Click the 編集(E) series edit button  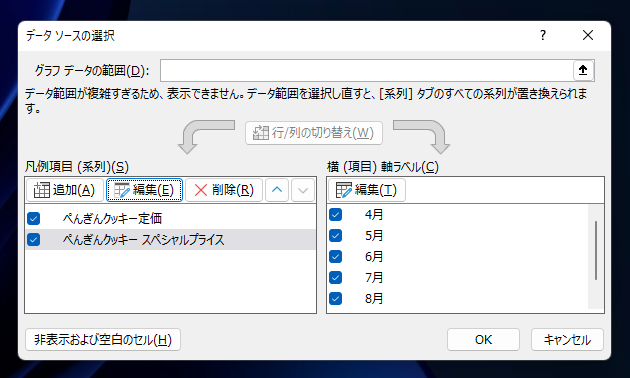[x=144, y=190]
